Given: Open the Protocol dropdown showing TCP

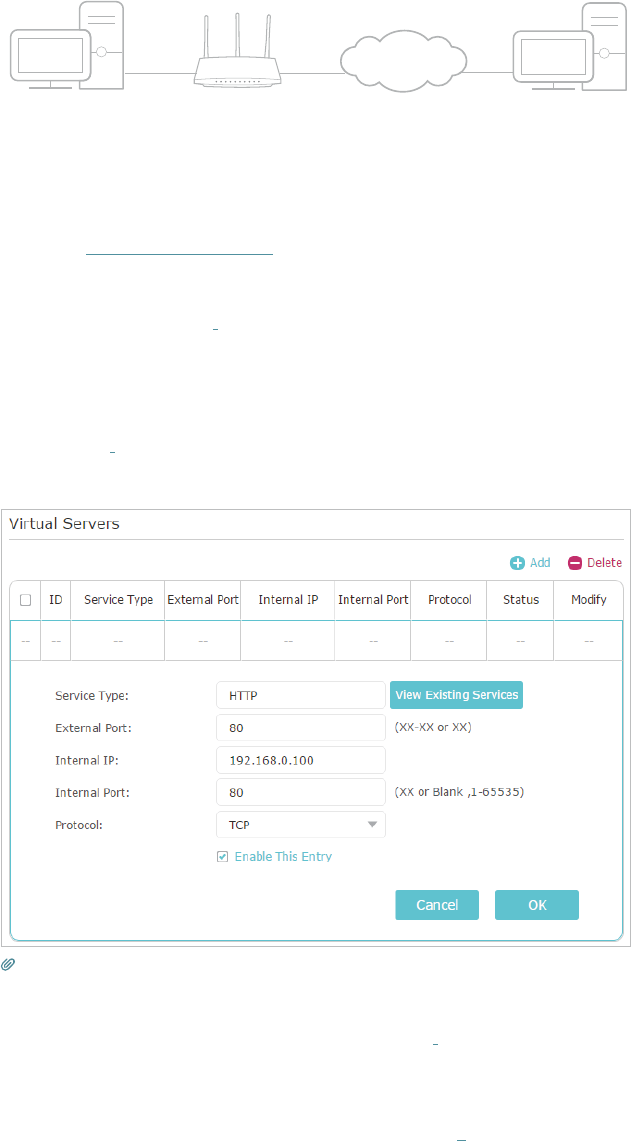Looking at the screenshot, I should pyautogui.click(x=301, y=824).
